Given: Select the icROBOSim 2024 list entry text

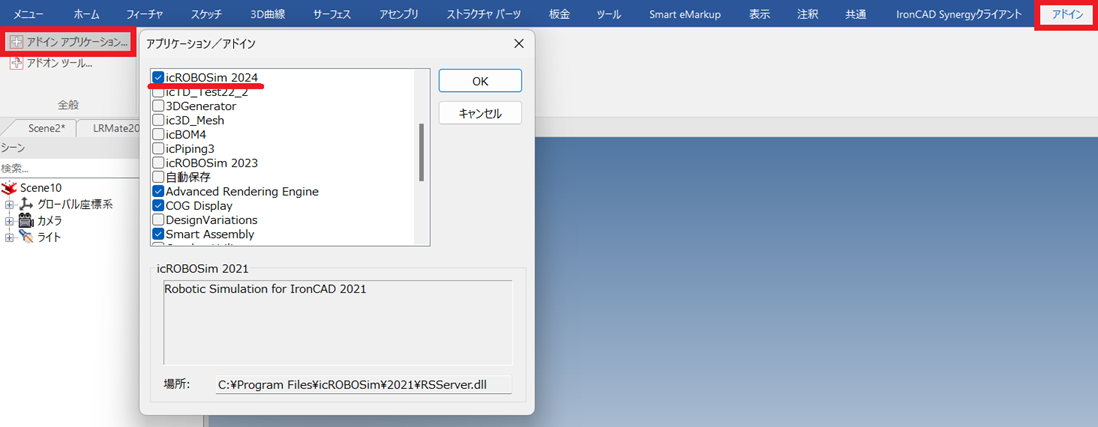Looking at the screenshot, I should click(213, 77).
